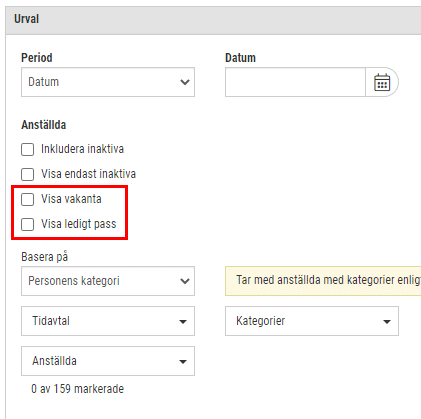Viewport: 421px width, 419px height.
Task: Open the Personens kategori dropdown
Action: (x=108, y=281)
